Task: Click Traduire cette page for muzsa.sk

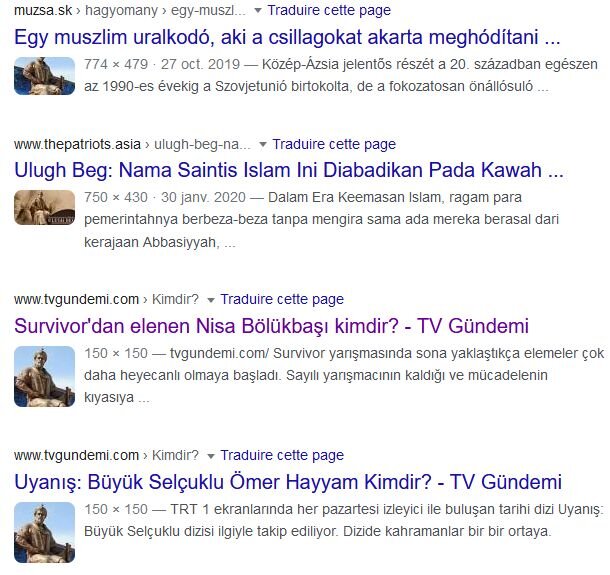Action: coord(329,11)
